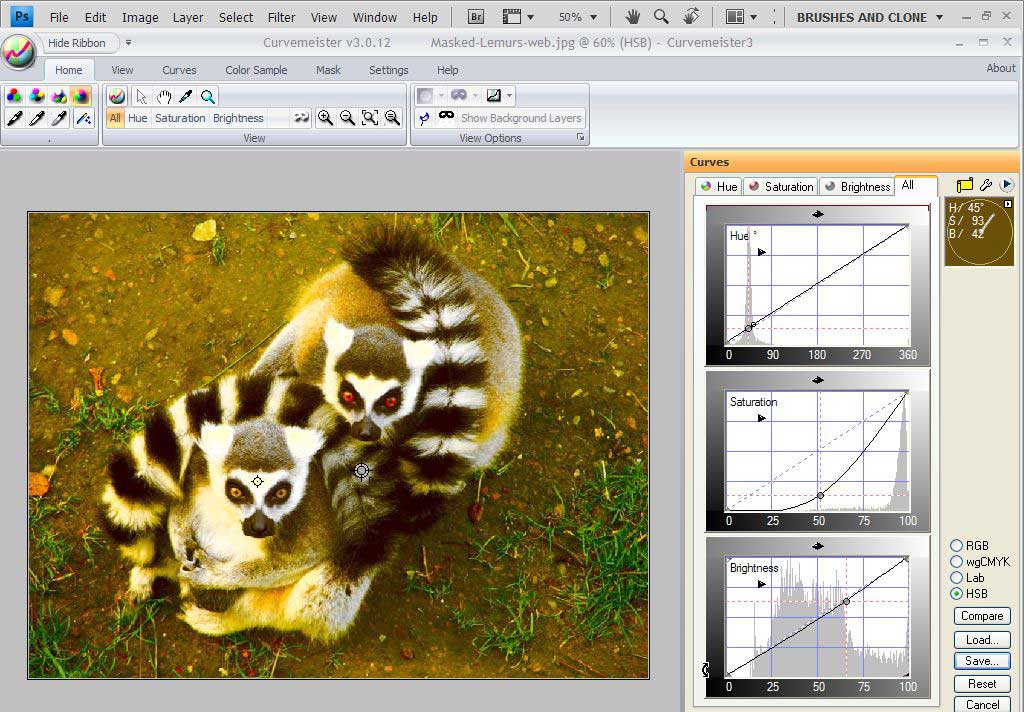This screenshot has width=1024, height=712.
Task: Click the Load... button
Action: coord(982,639)
